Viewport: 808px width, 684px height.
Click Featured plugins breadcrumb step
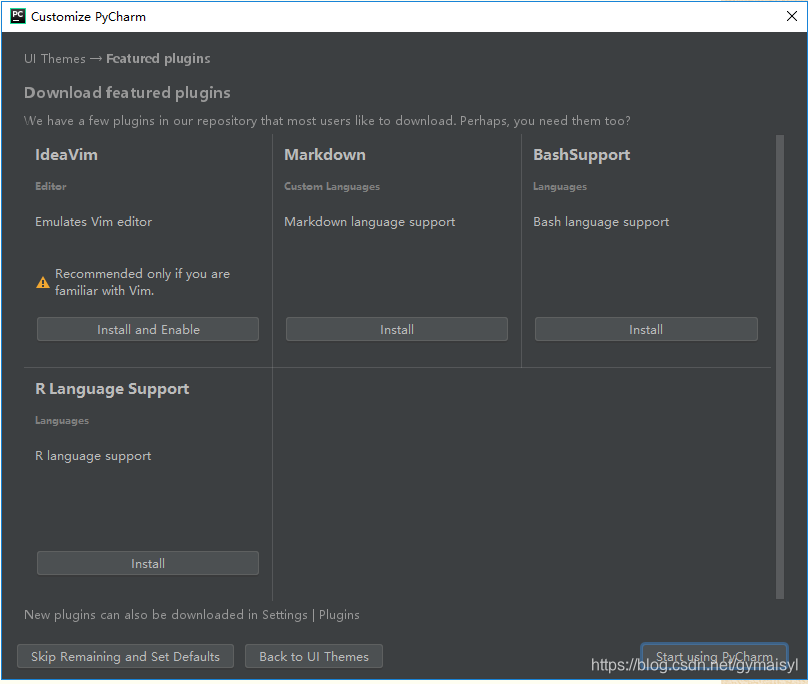pos(158,59)
